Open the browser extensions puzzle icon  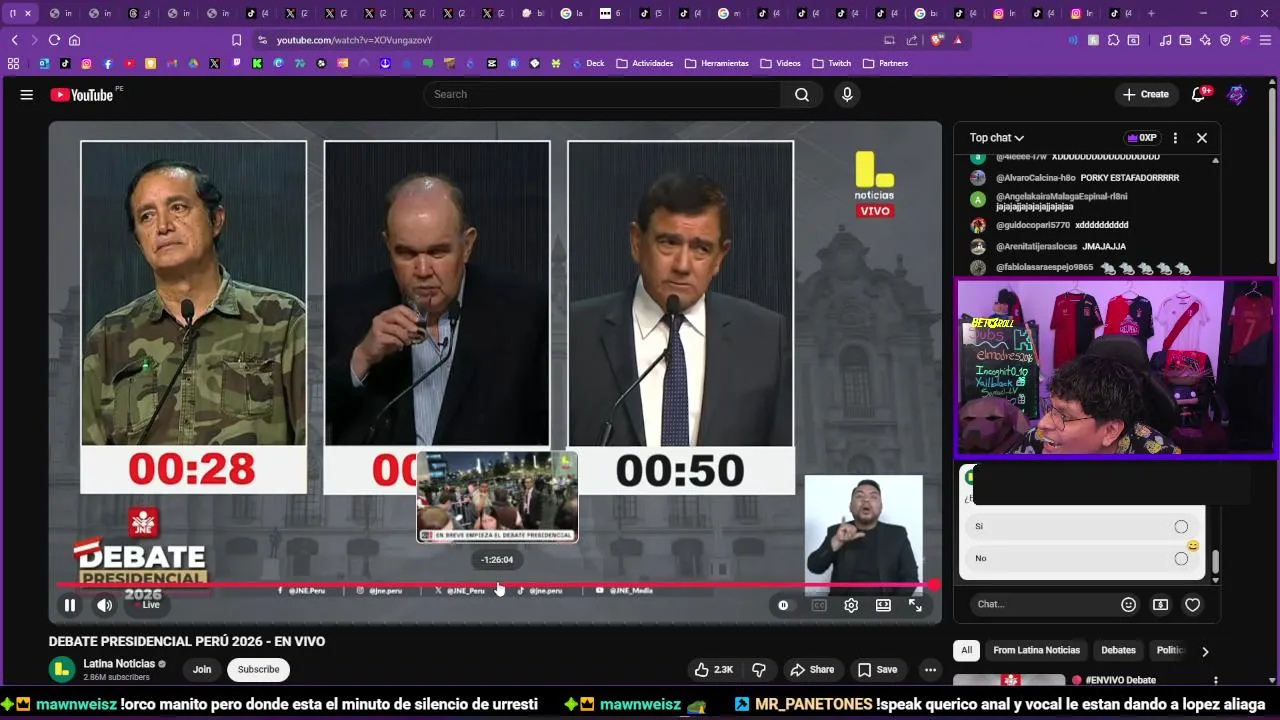[1113, 40]
